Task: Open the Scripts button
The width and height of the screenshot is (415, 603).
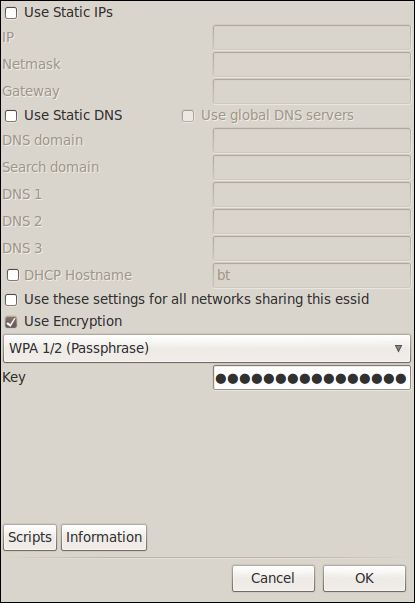Action: [x=30, y=537]
